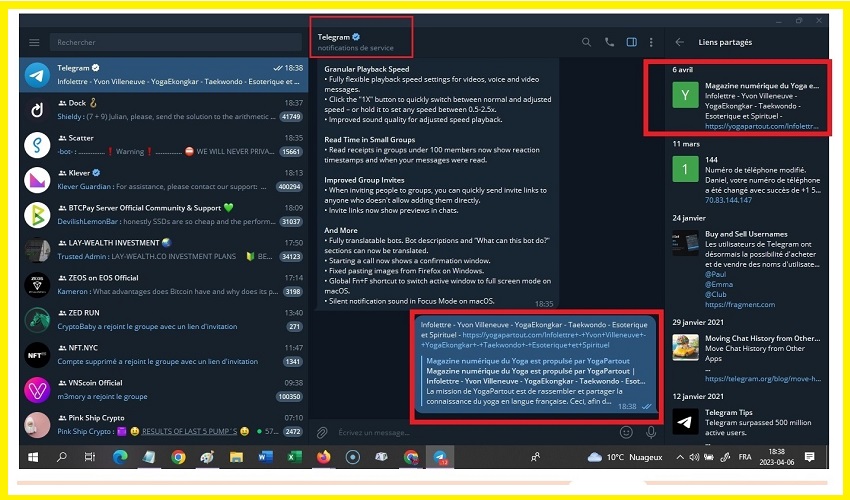Click the message input box
This screenshot has height=500, width=850.
470,432
